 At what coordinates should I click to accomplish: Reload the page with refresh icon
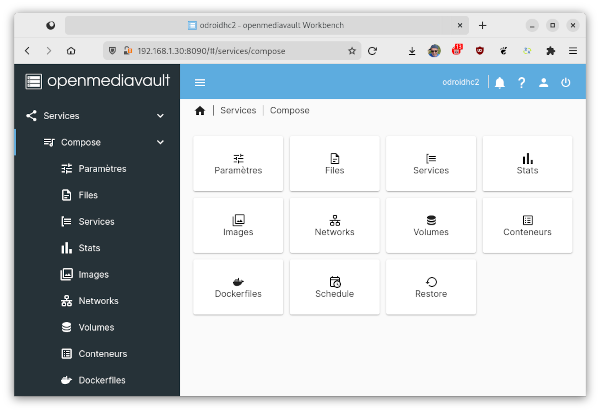[372, 50]
